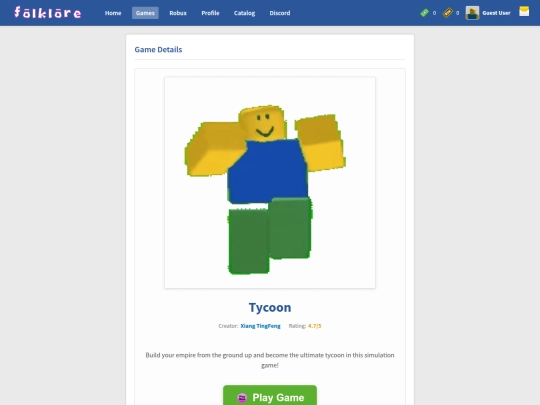Click the Game Details heading

tap(158, 50)
